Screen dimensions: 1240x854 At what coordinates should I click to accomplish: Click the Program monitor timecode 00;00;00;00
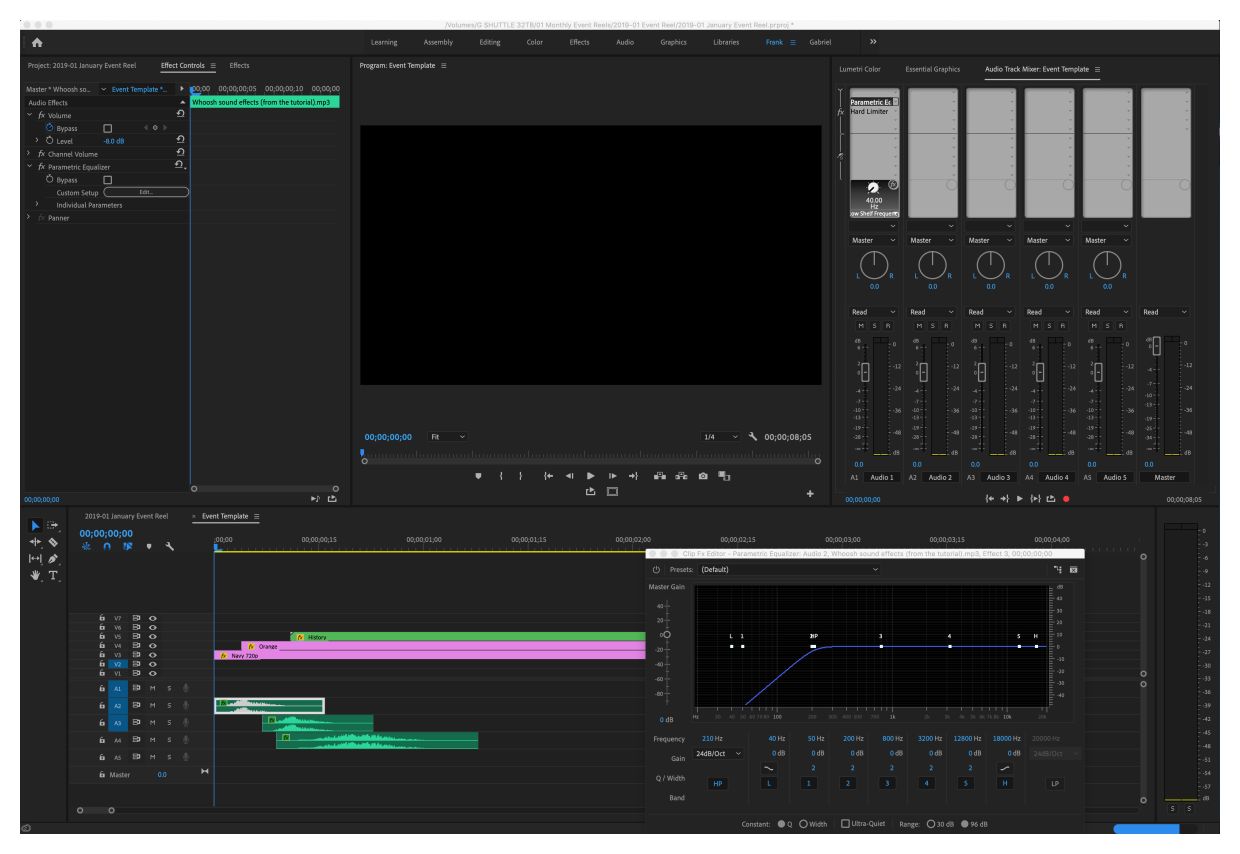point(389,437)
